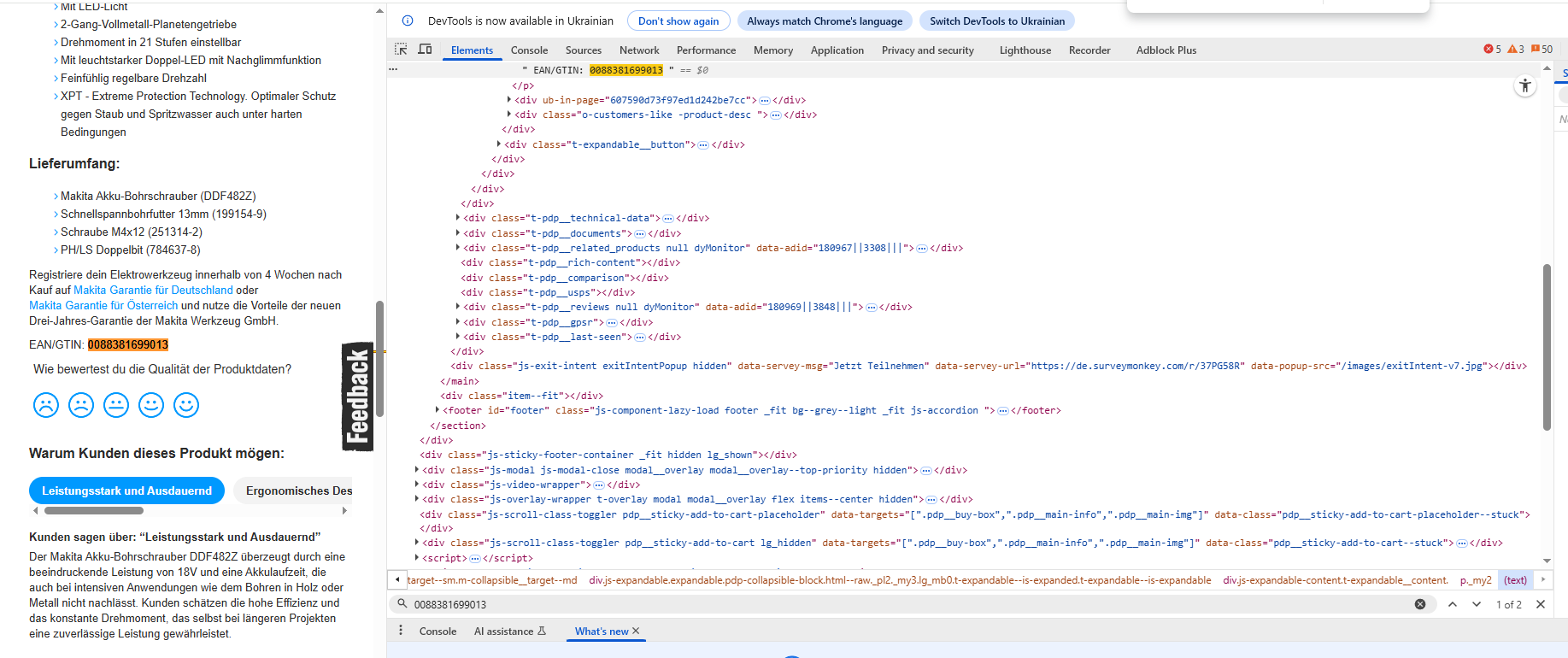Open the drawer three-dot menu
The height and width of the screenshot is (658, 1568).
click(x=401, y=631)
